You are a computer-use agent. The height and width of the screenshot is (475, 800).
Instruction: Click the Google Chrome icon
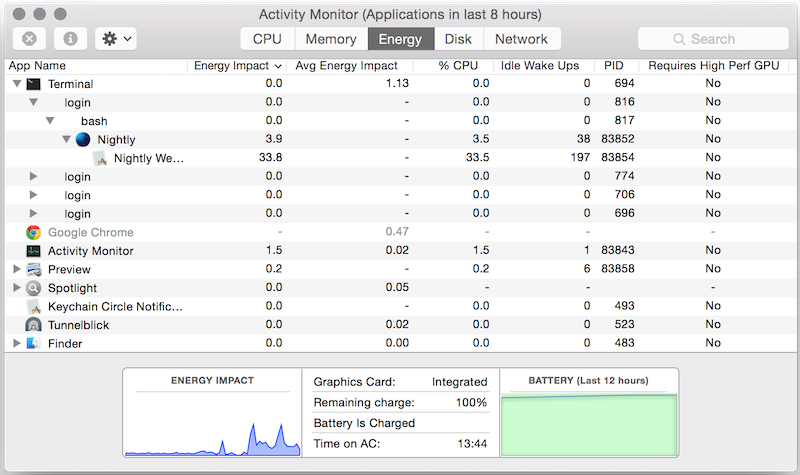tap(34, 232)
